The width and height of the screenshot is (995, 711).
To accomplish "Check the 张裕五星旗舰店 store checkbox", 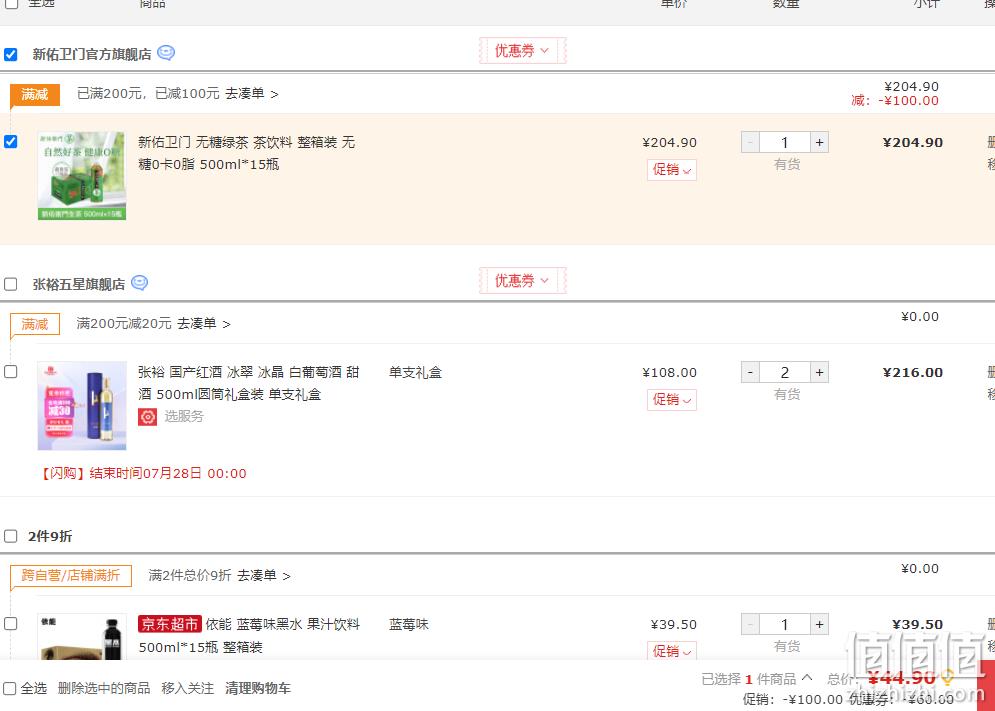I will 11,284.
